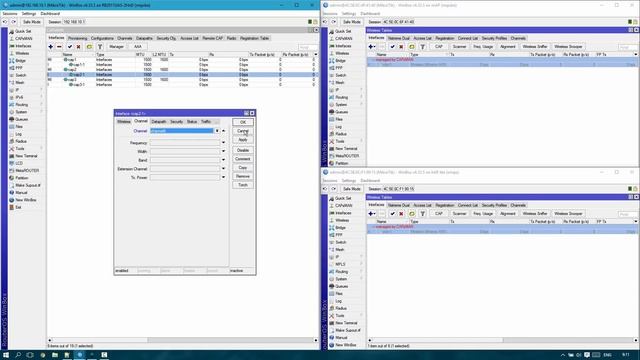The image size is (640, 360).
Task: Open Registration Table tab in CAPsMAN
Action: [254, 38]
